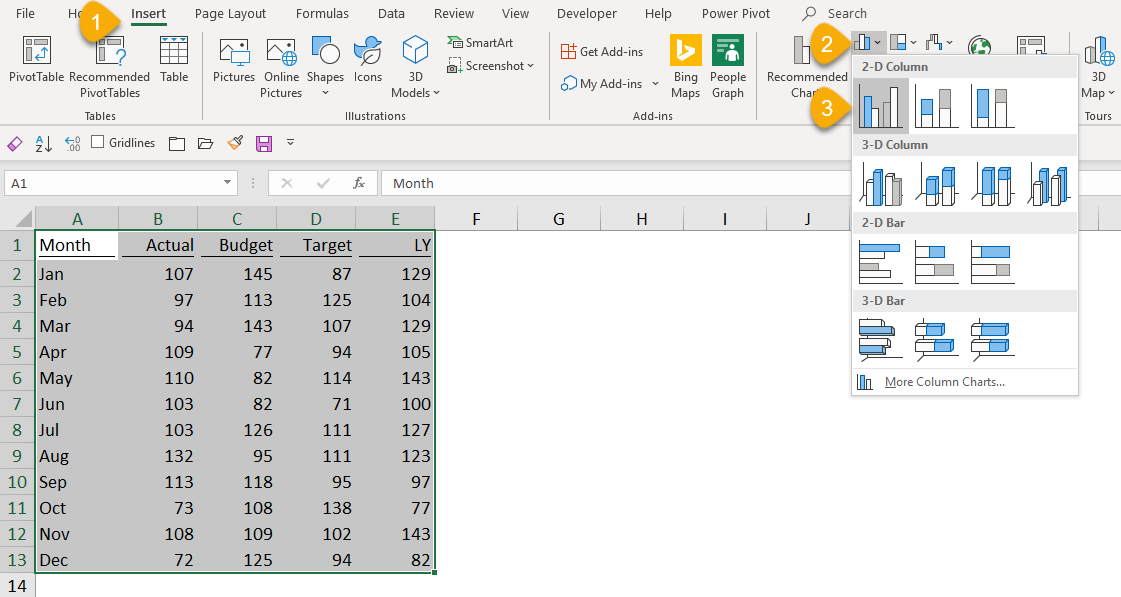1121x597 pixels.
Task: Select the 2-D Clustered Column chart
Action: [881, 106]
